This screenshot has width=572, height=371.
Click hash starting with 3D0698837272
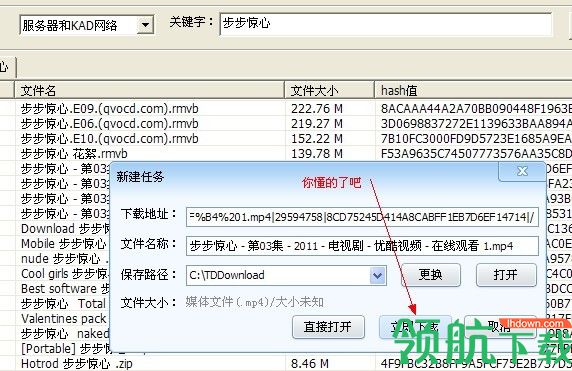tap(476, 124)
